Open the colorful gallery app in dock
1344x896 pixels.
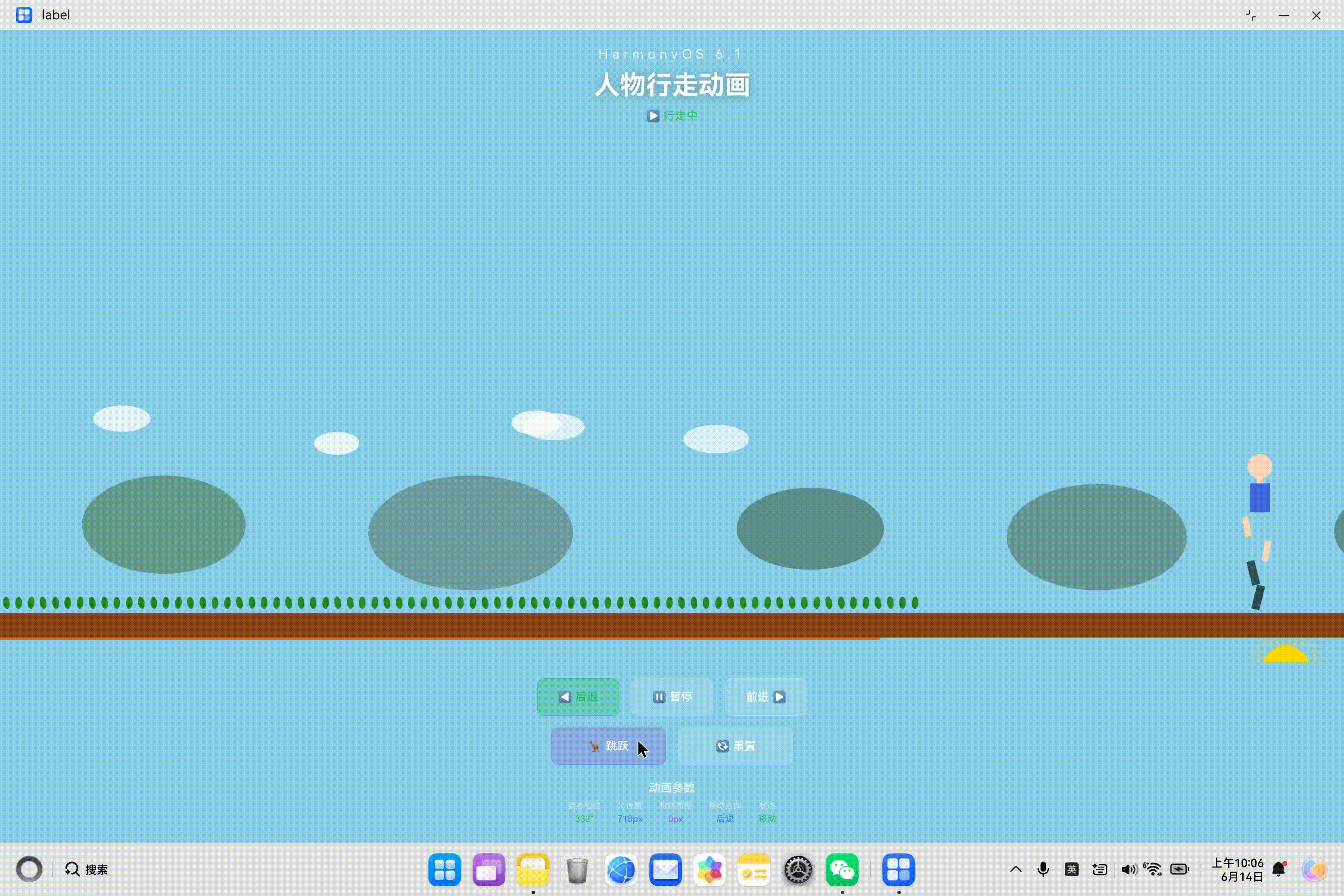click(710, 870)
